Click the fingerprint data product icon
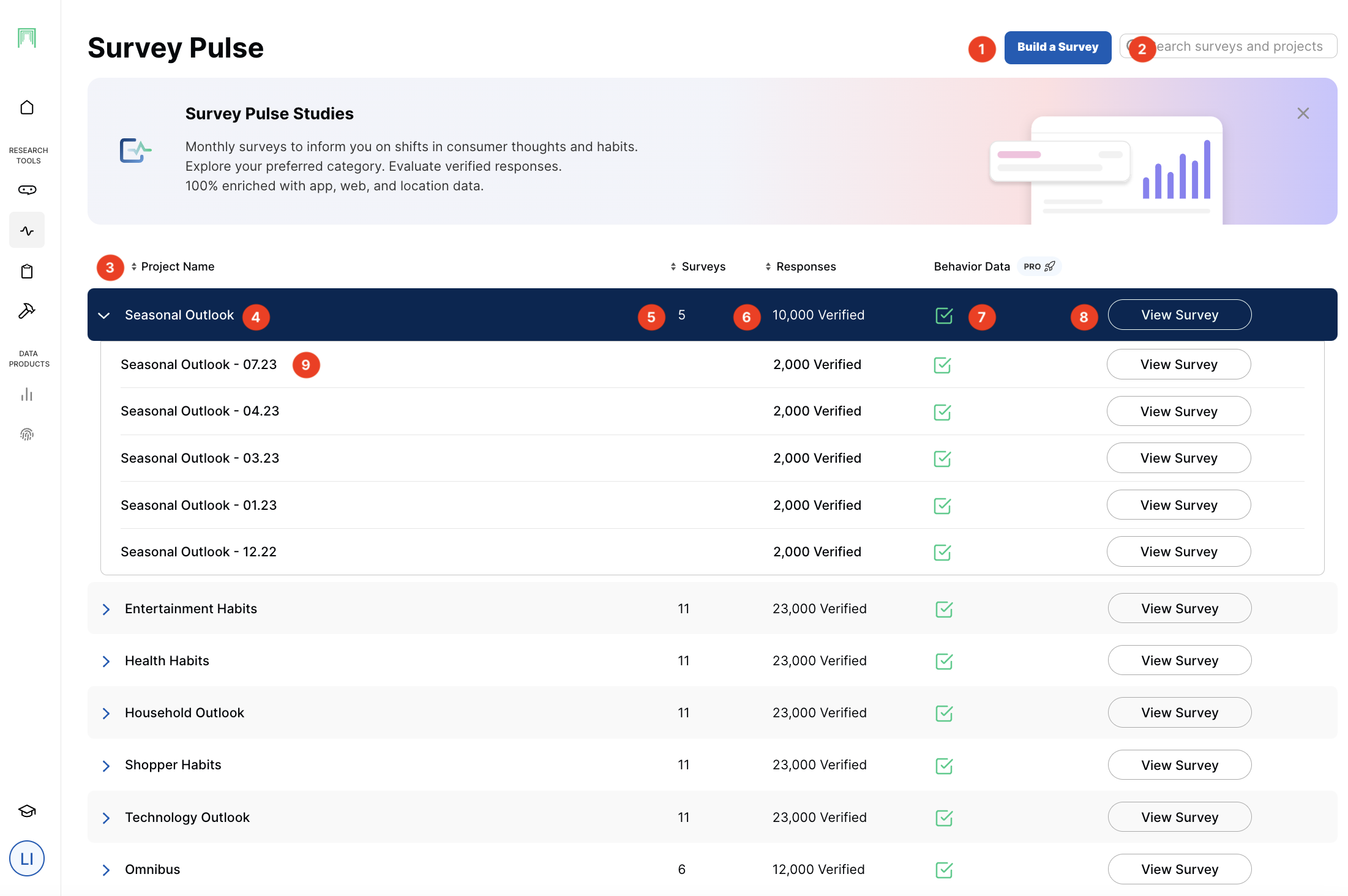The image size is (1348, 896). pos(27,435)
